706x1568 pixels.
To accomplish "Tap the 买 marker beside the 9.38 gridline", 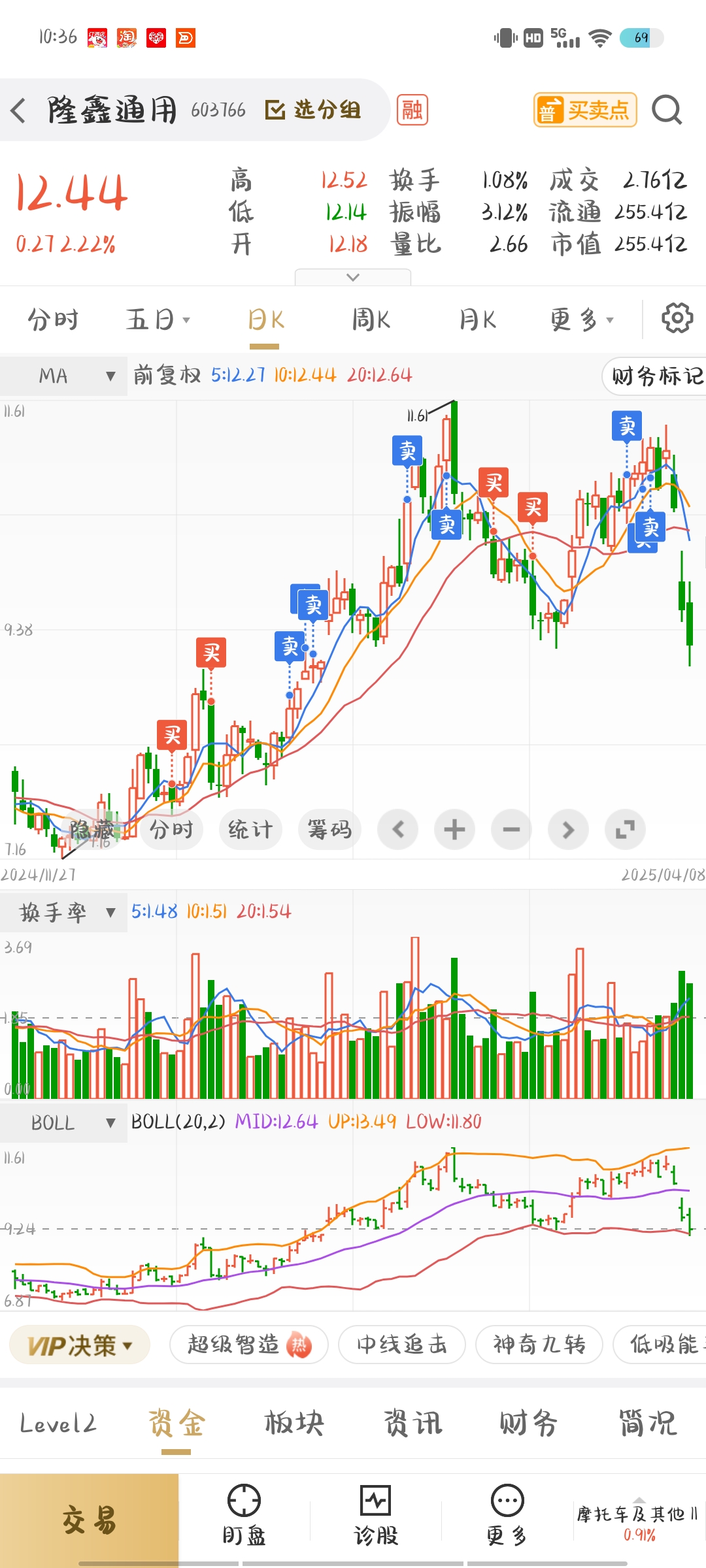I will [x=211, y=652].
